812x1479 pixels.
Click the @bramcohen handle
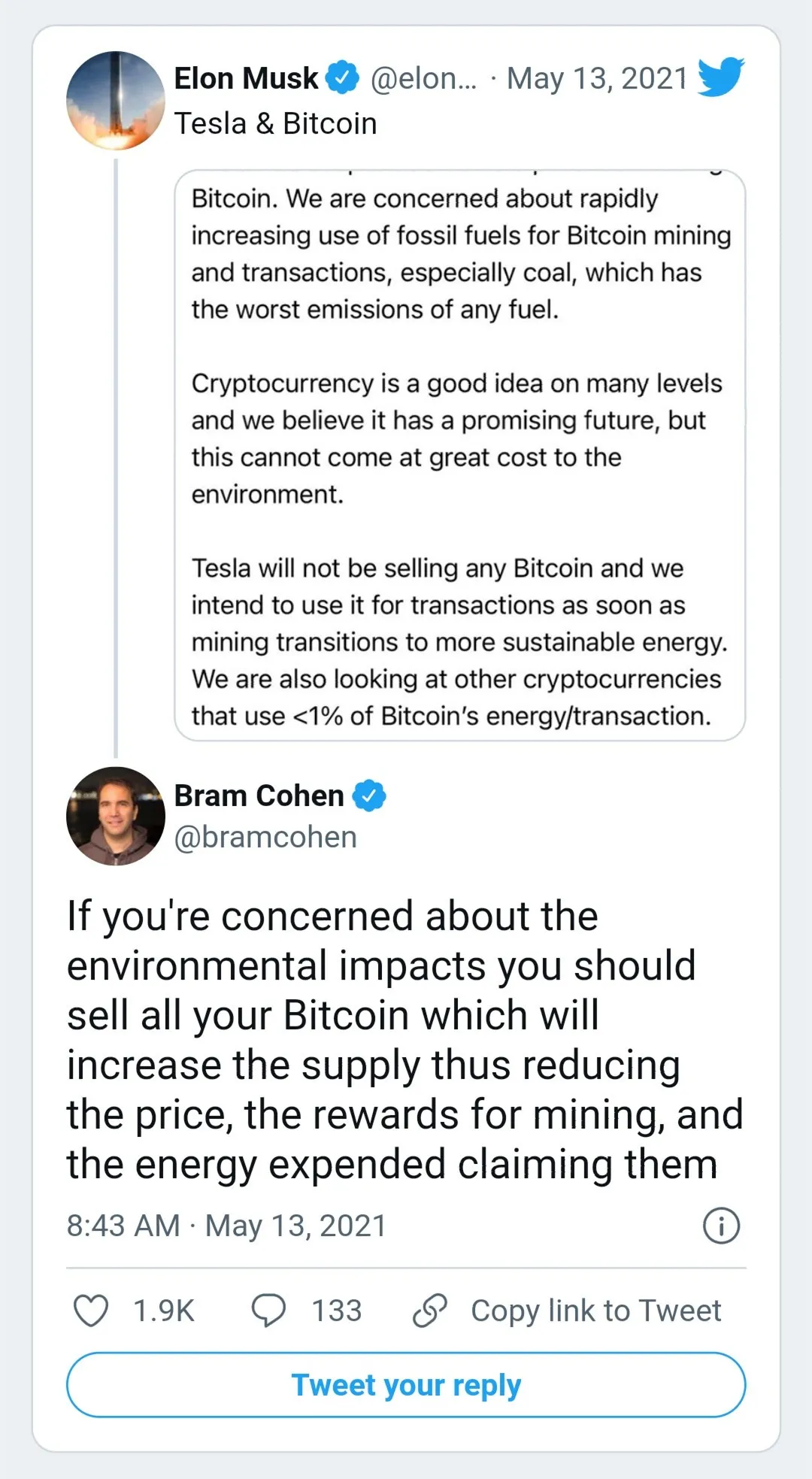[x=265, y=837]
